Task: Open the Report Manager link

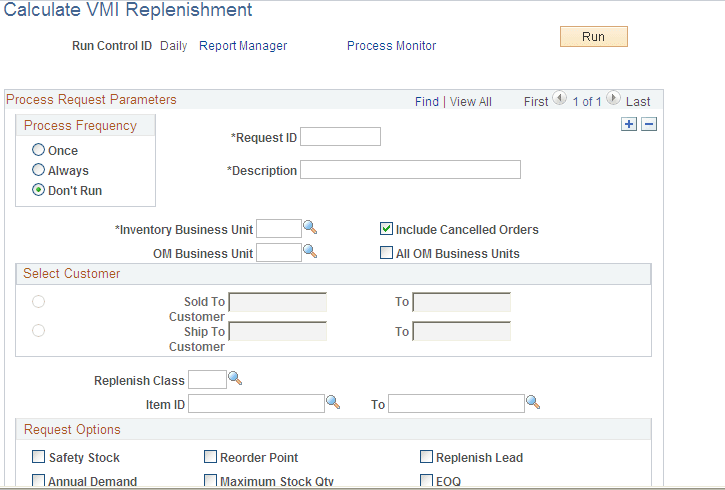Action: pyautogui.click(x=243, y=46)
